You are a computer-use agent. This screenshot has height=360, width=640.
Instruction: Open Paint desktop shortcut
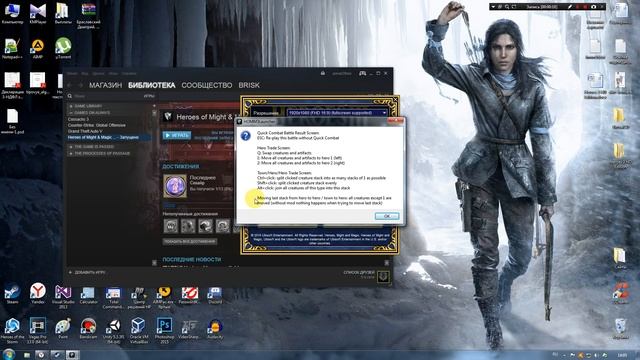pos(63,329)
